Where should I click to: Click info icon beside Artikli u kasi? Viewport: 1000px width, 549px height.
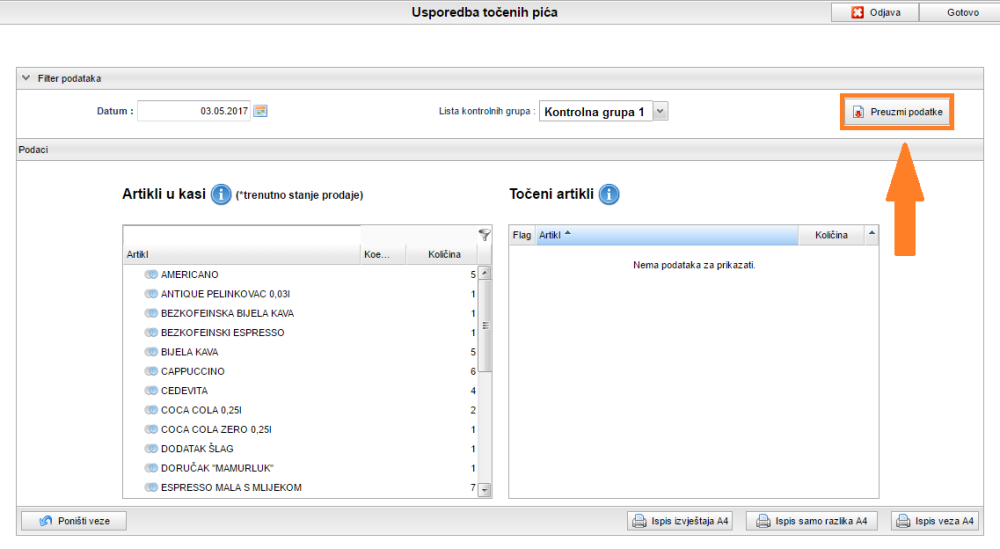point(221,194)
